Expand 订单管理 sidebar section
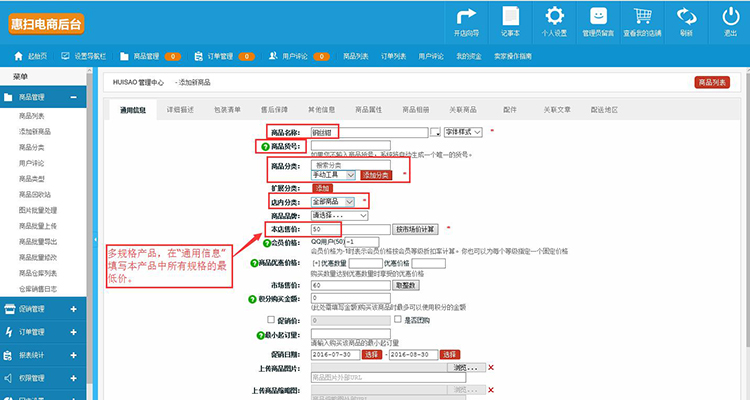The image size is (750, 400). point(74,332)
